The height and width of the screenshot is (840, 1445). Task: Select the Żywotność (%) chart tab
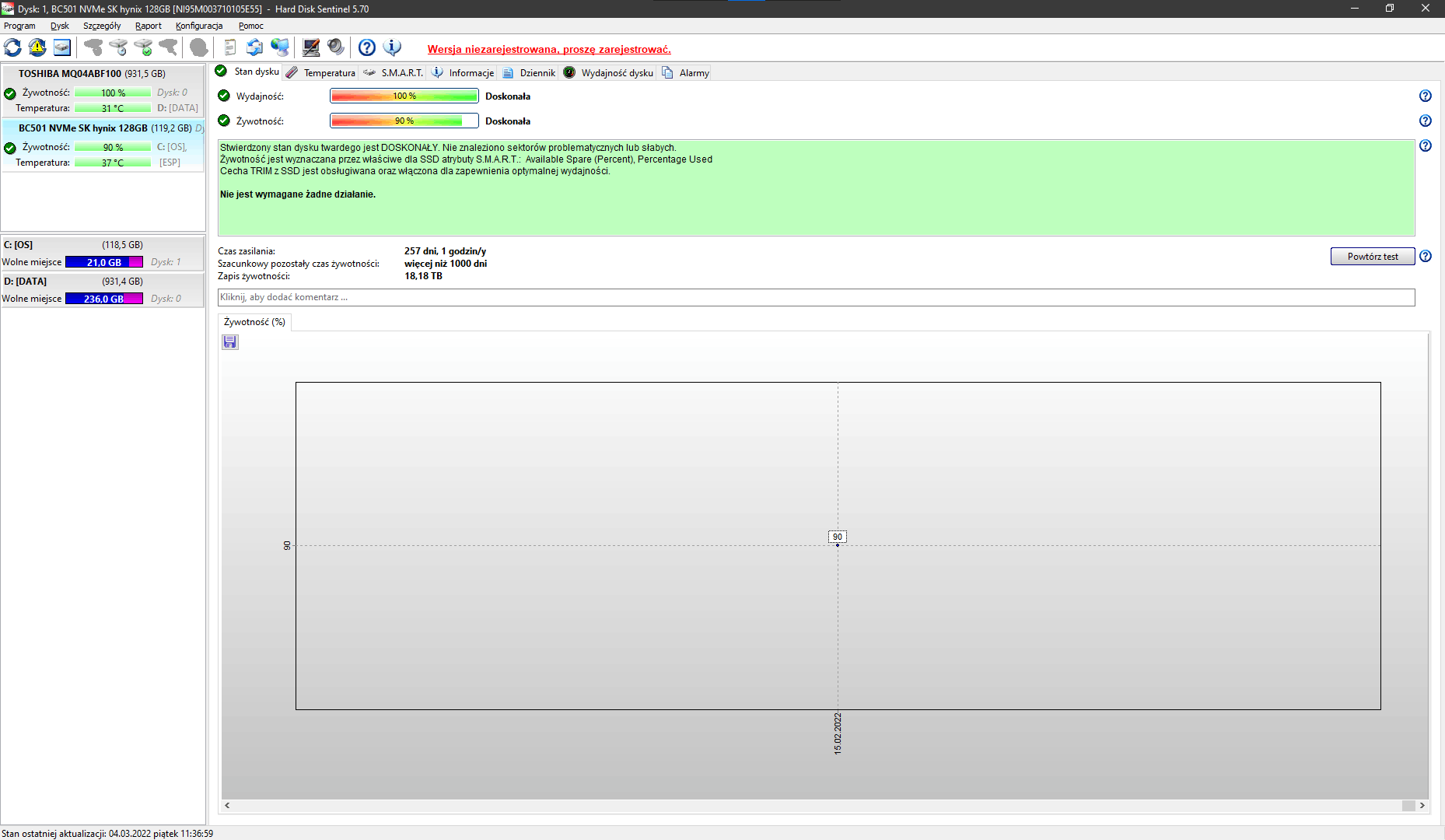point(254,322)
